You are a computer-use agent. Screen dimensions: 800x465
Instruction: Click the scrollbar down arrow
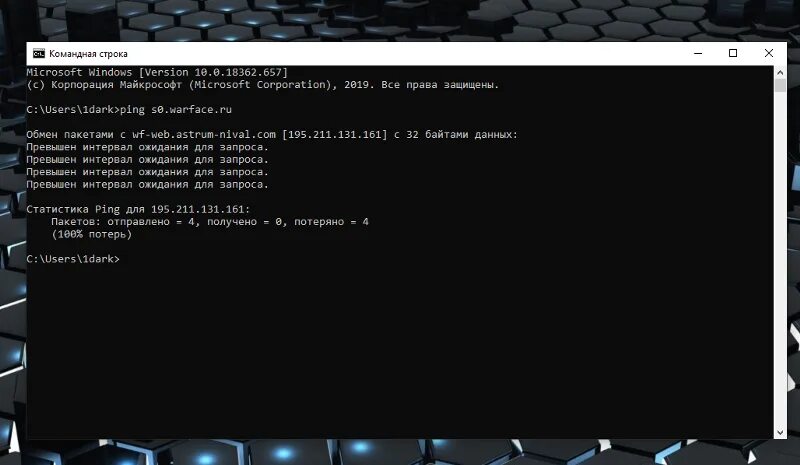coord(780,432)
